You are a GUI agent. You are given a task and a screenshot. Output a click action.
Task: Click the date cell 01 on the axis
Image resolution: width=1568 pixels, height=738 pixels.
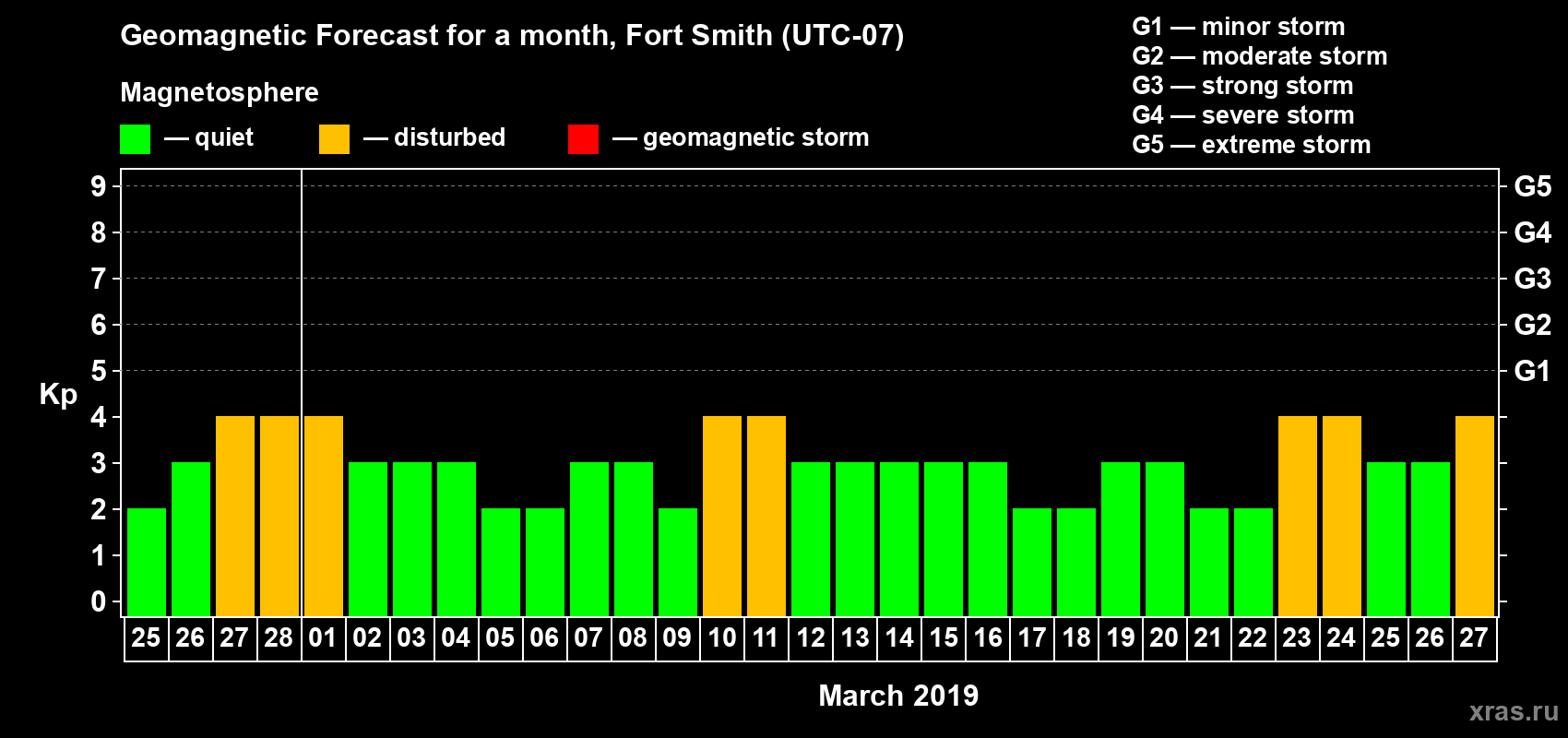pos(323,638)
